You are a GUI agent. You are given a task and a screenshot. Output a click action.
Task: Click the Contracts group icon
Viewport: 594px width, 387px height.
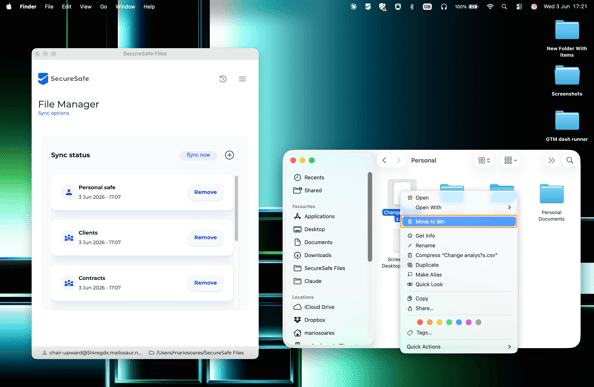[69, 283]
